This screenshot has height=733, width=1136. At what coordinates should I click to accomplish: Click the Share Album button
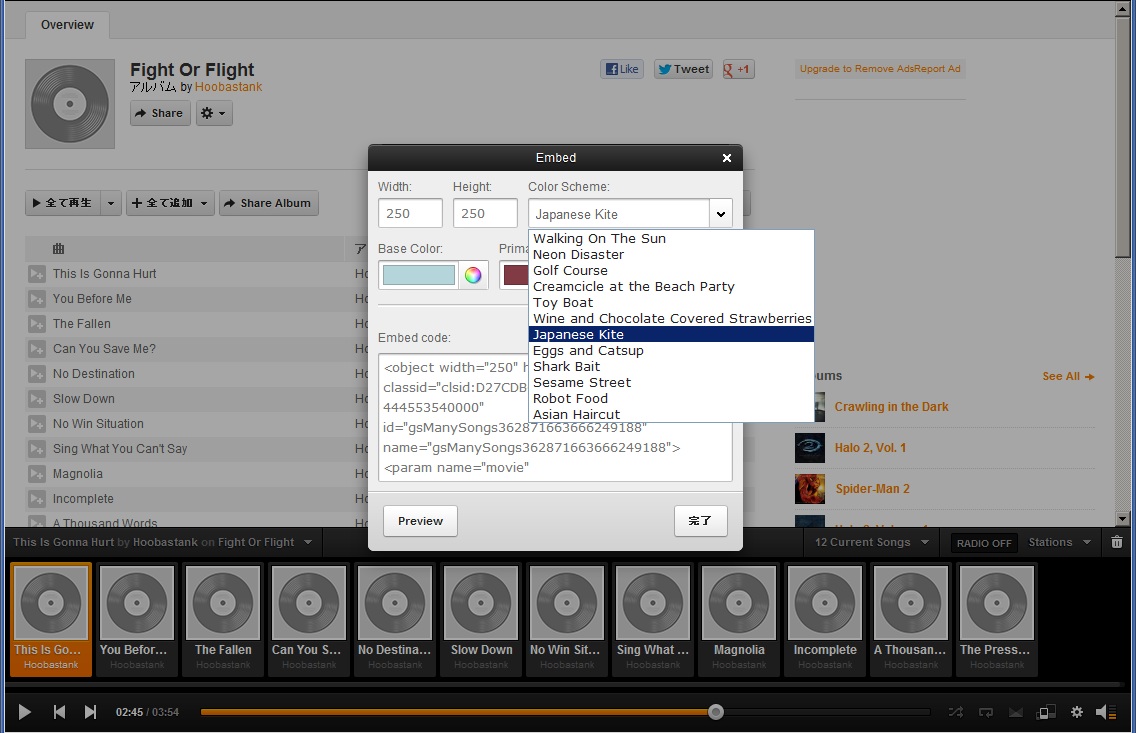tap(269, 204)
